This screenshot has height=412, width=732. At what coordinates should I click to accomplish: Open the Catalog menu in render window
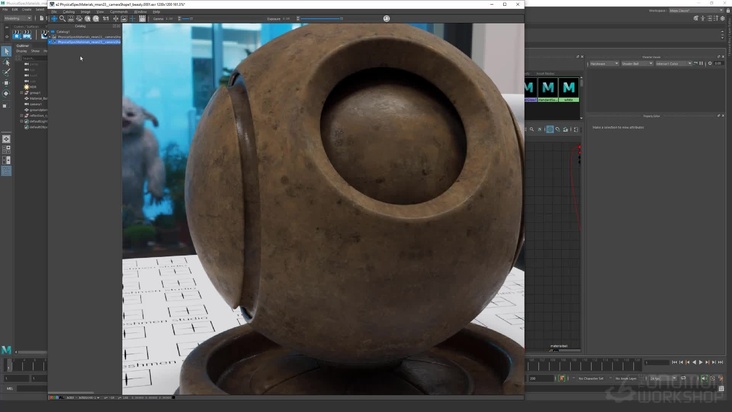(x=69, y=12)
